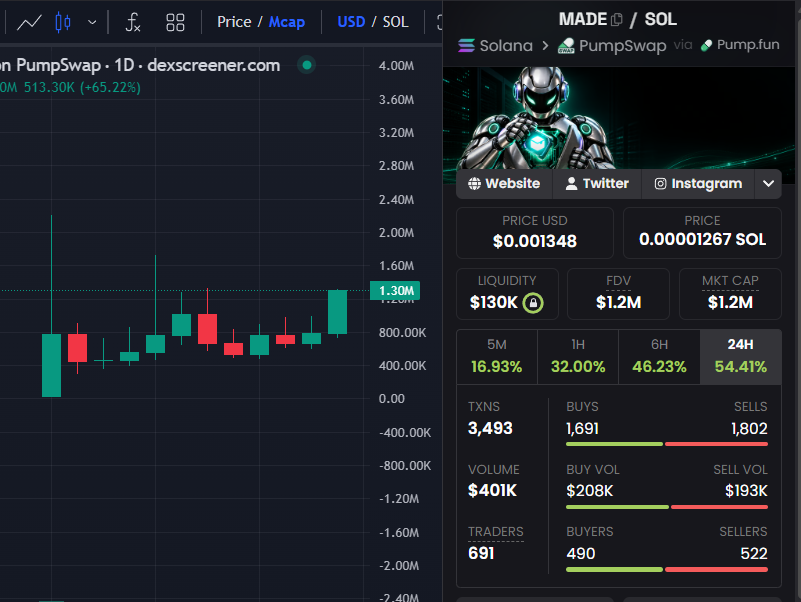Click the 513.30K (+65.22%) chart readout
The width and height of the screenshot is (801, 602).
[x=82, y=87]
